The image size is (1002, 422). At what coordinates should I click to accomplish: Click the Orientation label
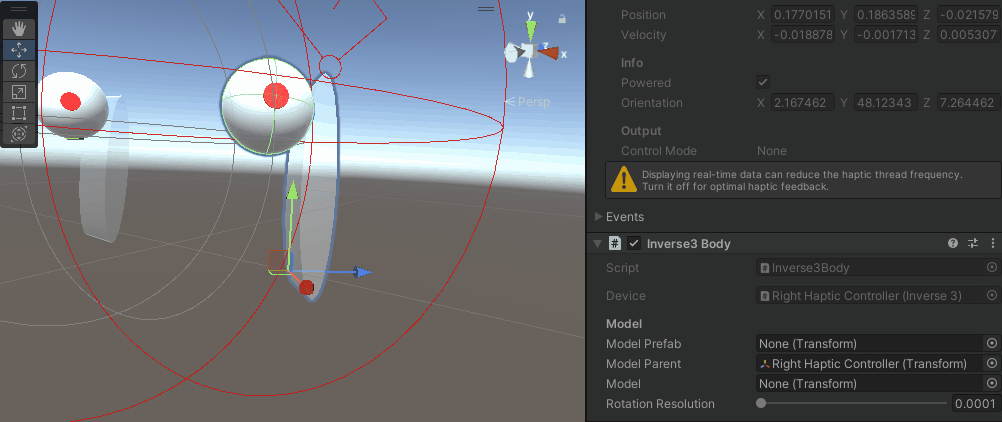(x=652, y=102)
